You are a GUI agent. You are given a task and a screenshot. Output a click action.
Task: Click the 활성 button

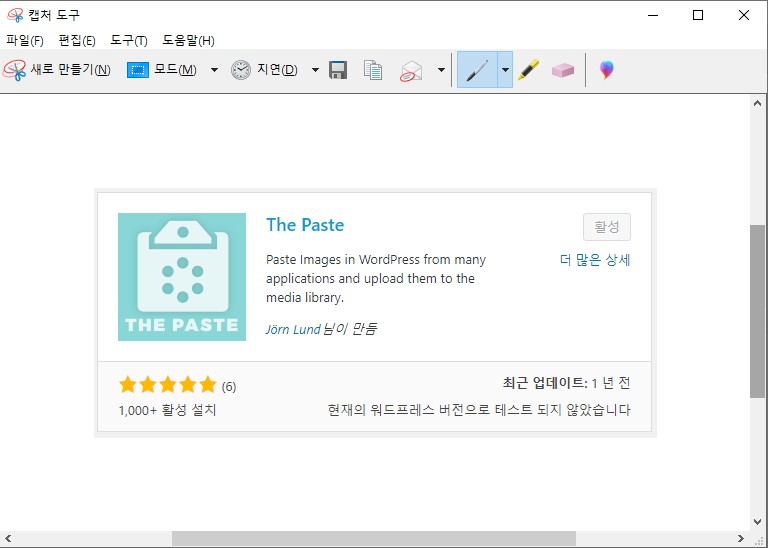(x=606, y=227)
